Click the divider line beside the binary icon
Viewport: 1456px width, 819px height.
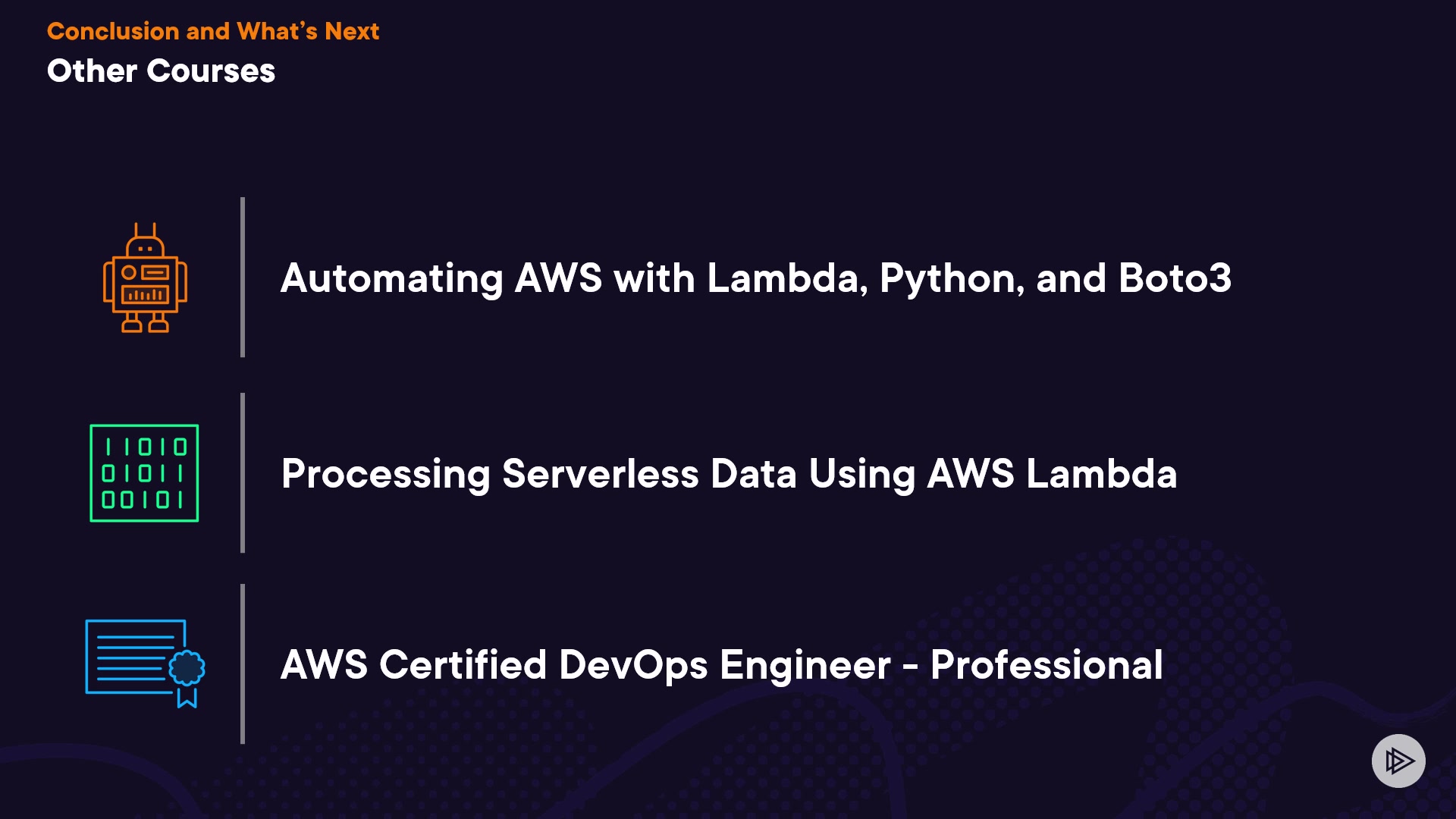(x=243, y=472)
